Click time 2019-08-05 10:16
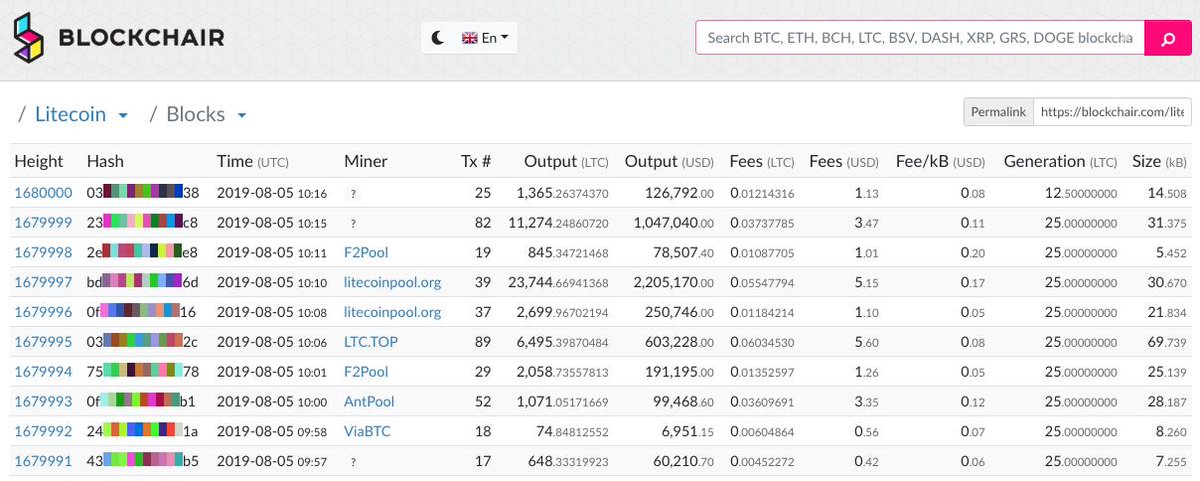This screenshot has width=1200, height=481. (272, 192)
